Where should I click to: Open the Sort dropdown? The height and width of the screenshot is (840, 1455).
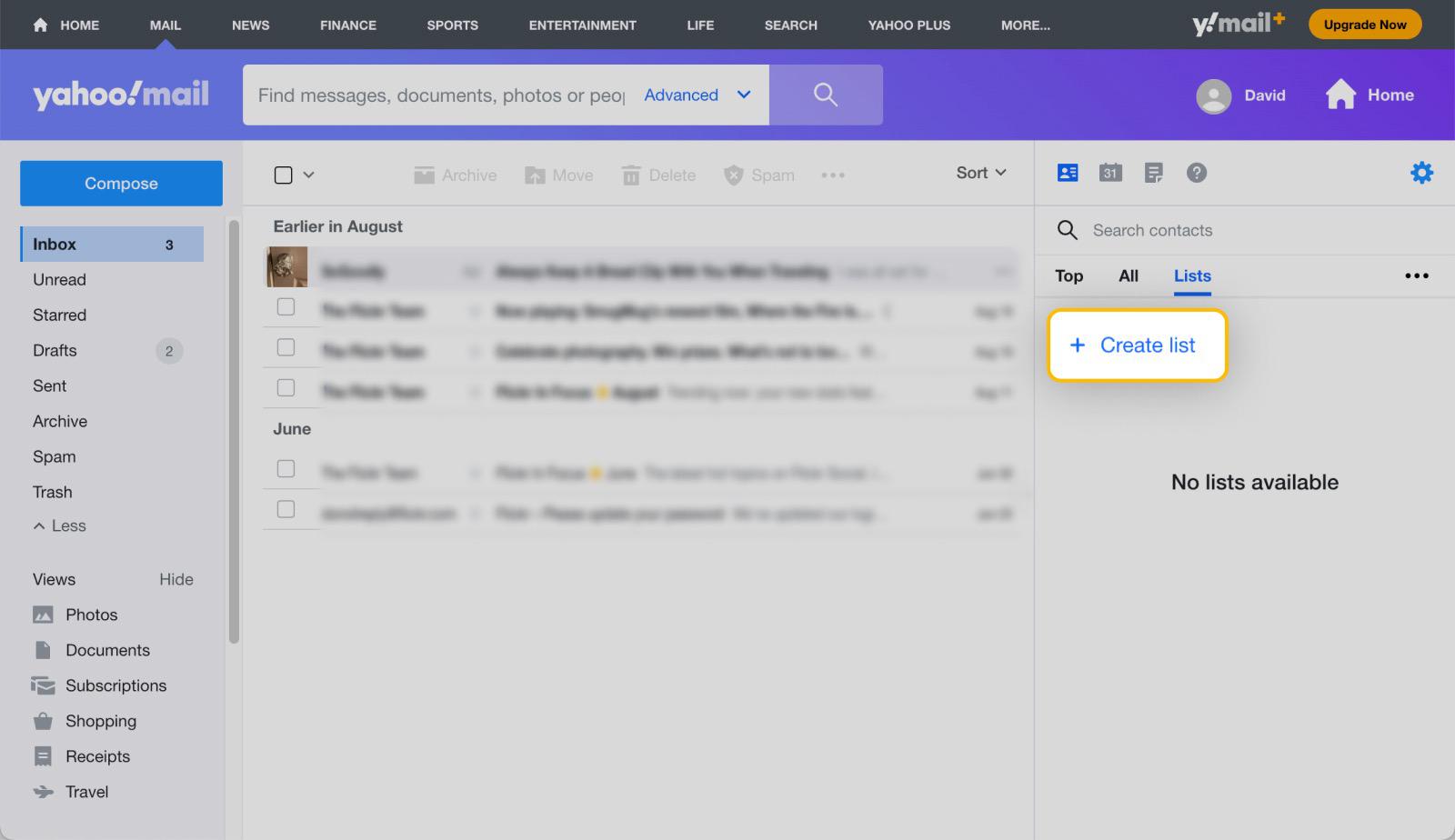(x=980, y=173)
